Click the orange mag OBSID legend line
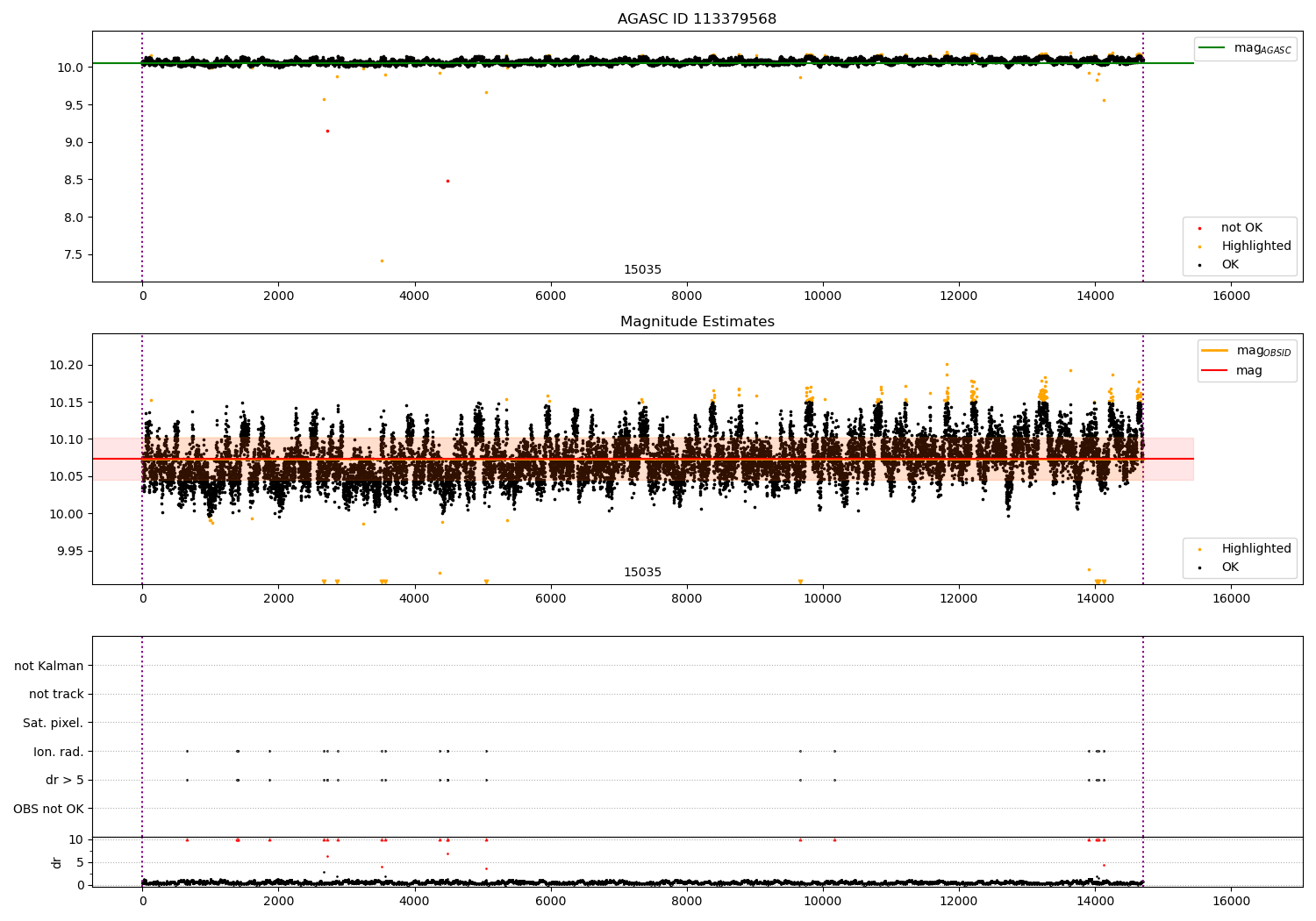 coord(1215,351)
